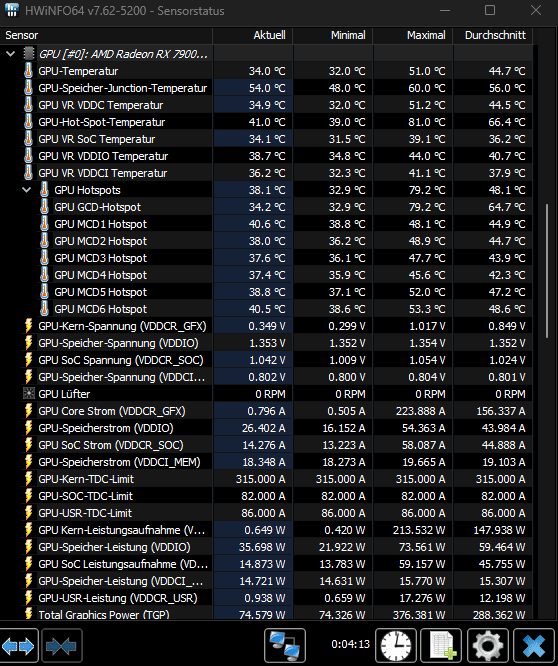Viewport: 558px width, 666px height.
Task: Close sensor window with the blue X icon
Action: [x=534, y=646]
